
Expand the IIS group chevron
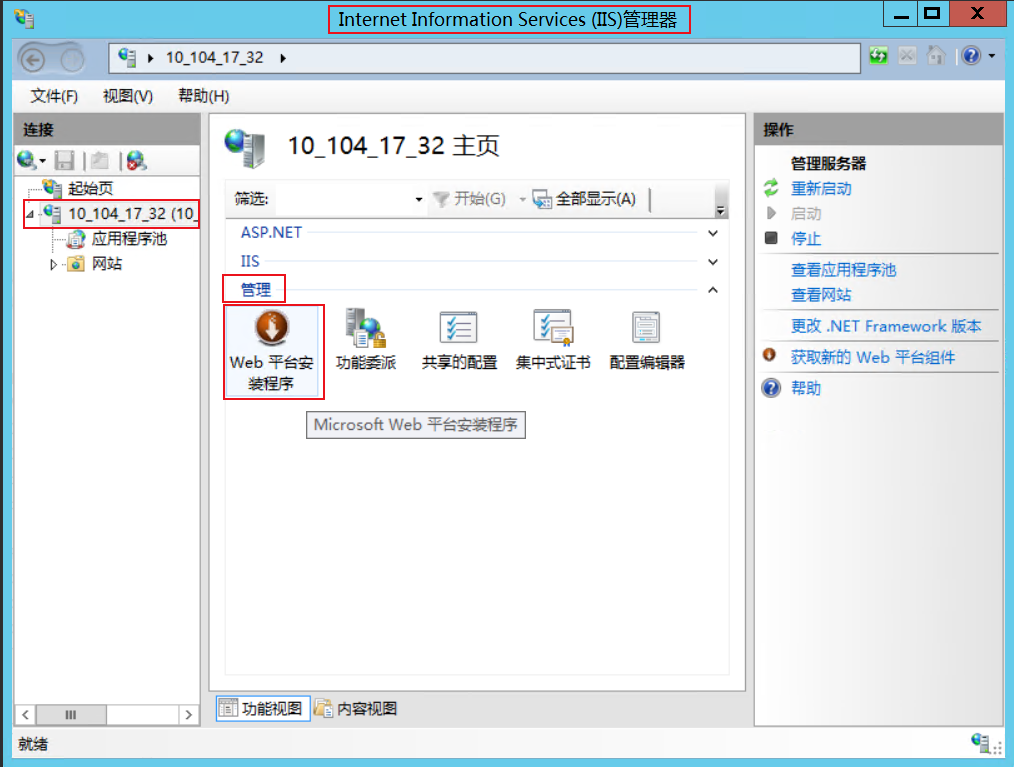pyautogui.click(x=713, y=262)
